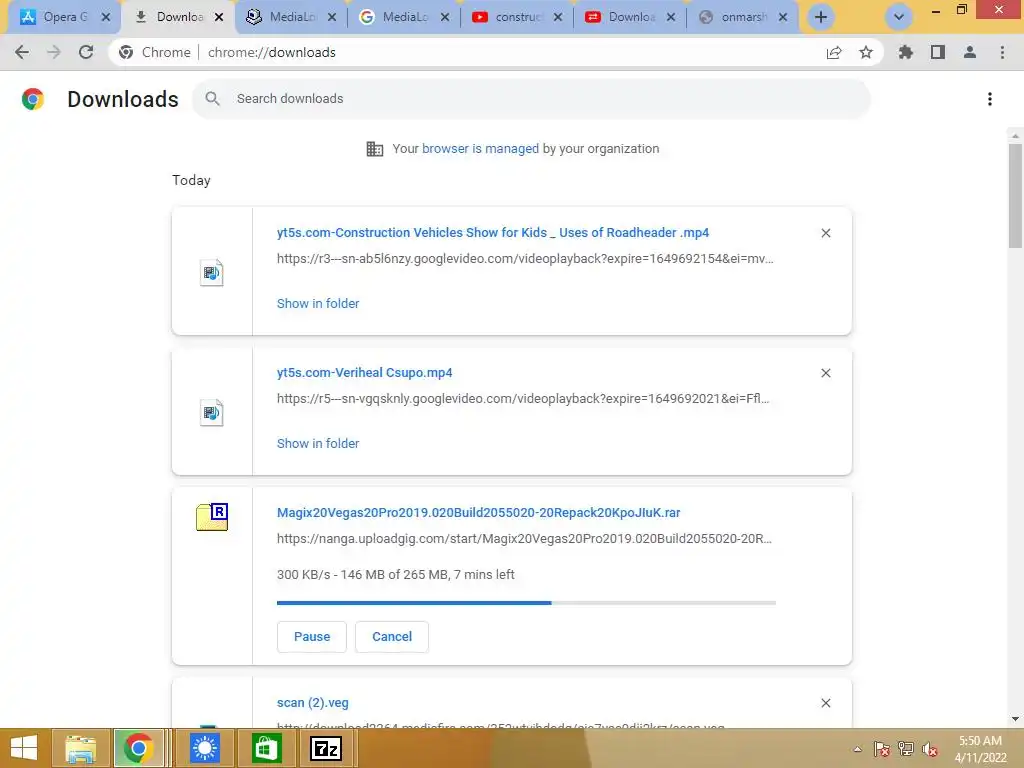Click the muted volume tray icon
This screenshot has height=768, width=1024.
click(x=930, y=749)
